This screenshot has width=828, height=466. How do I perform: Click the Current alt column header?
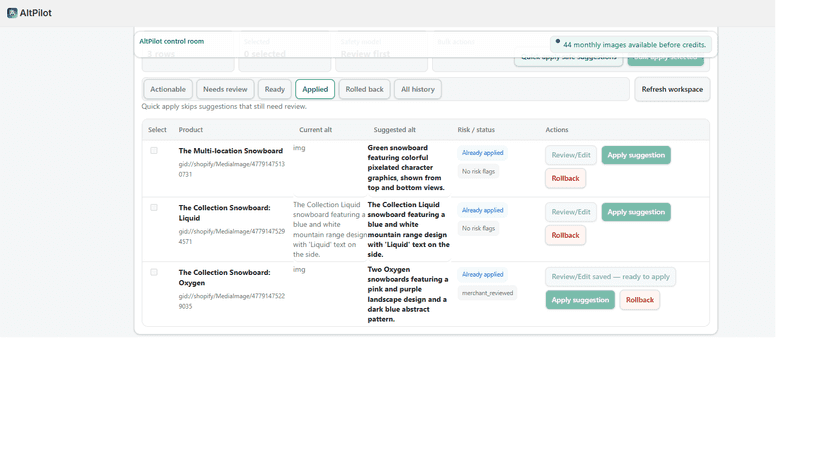pyautogui.click(x=315, y=130)
